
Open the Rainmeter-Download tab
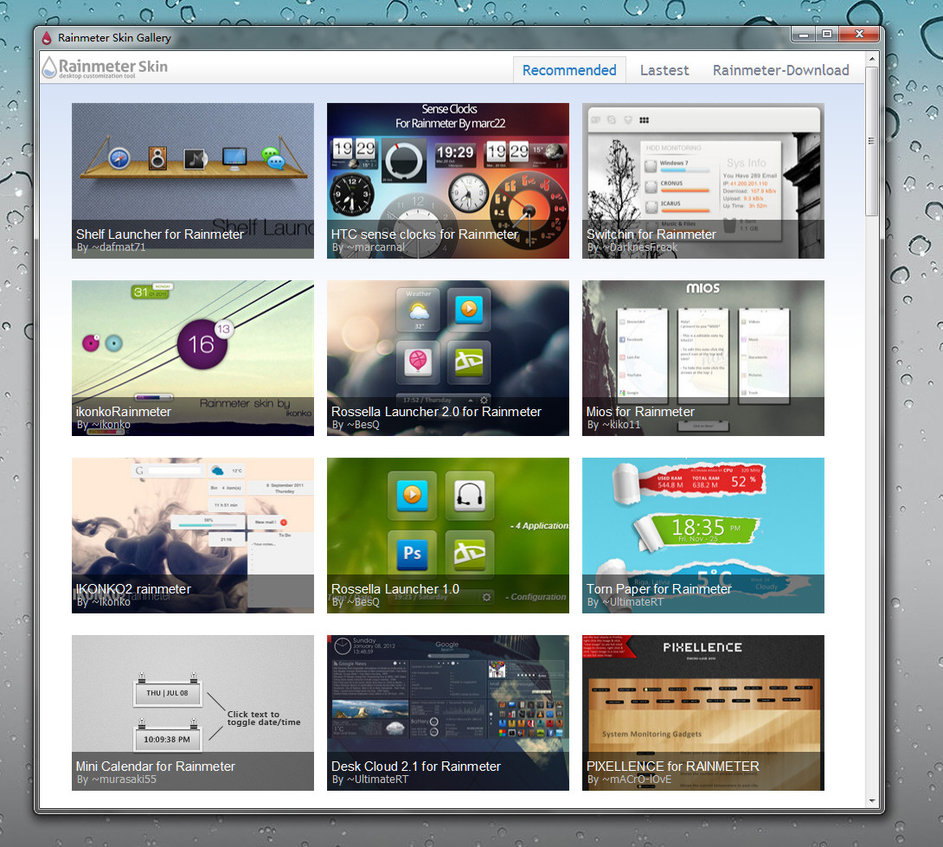[781, 70]
